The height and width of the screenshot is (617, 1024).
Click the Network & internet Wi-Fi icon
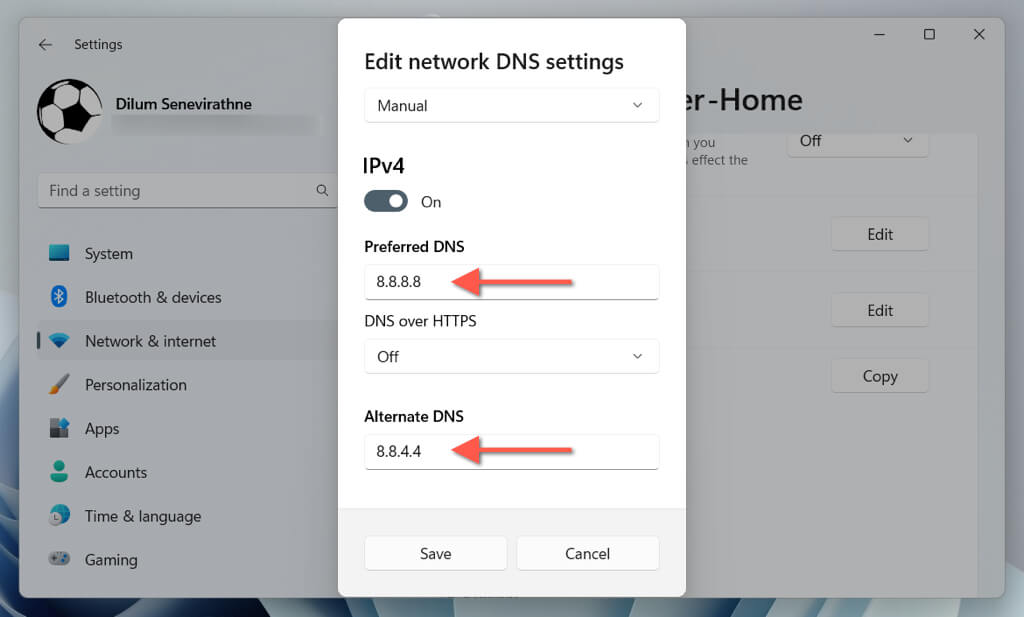(59, 341)
